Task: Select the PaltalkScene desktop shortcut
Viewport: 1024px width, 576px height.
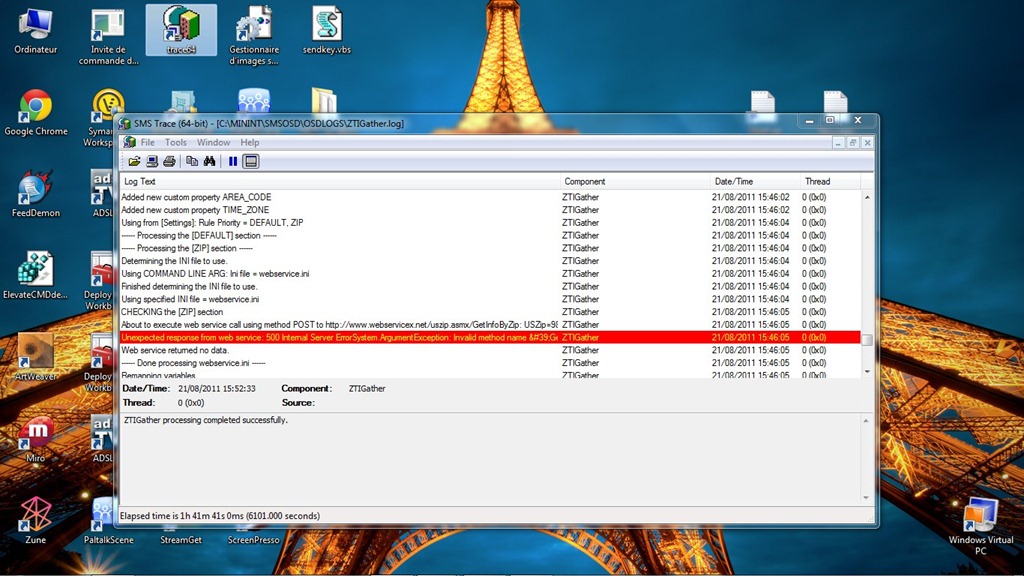Action: tap(108, 520)
